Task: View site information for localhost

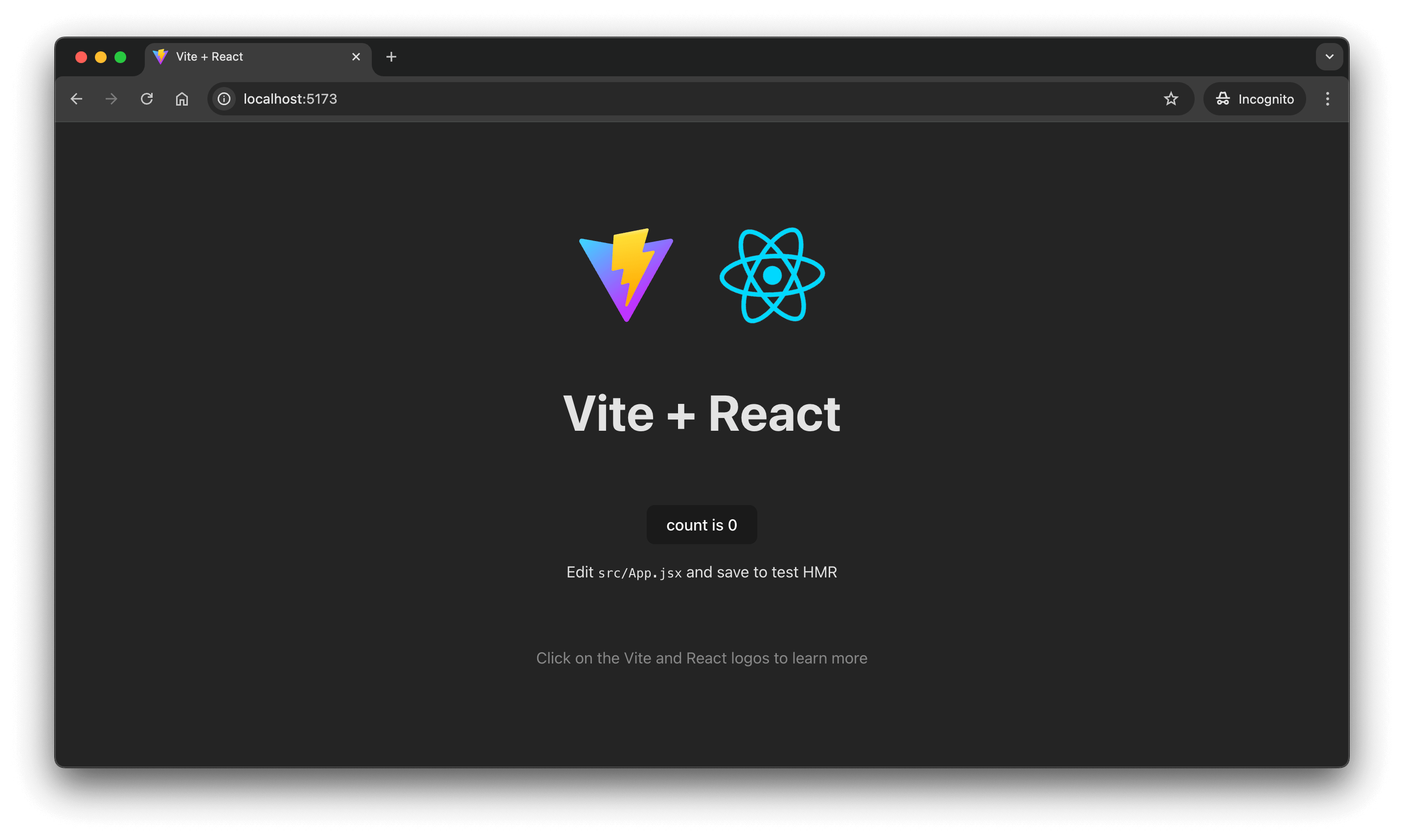Action: coord(224,99)
